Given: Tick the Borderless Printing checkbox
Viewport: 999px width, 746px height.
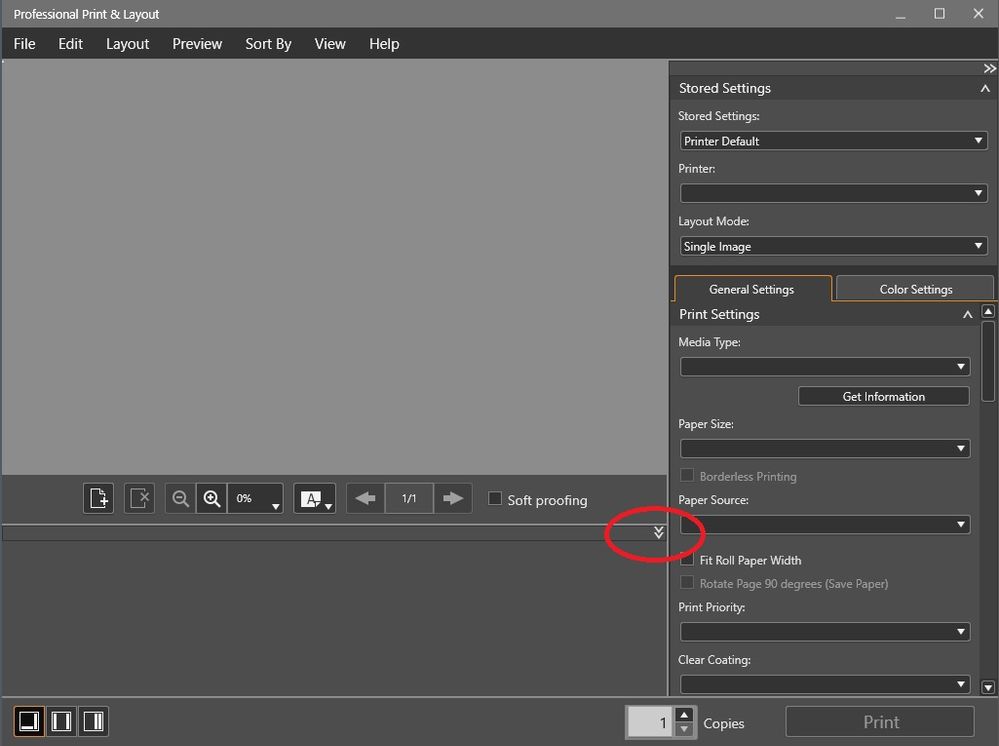Looking at the screenshot, I should pyautogui.click(x=687, y=476).
